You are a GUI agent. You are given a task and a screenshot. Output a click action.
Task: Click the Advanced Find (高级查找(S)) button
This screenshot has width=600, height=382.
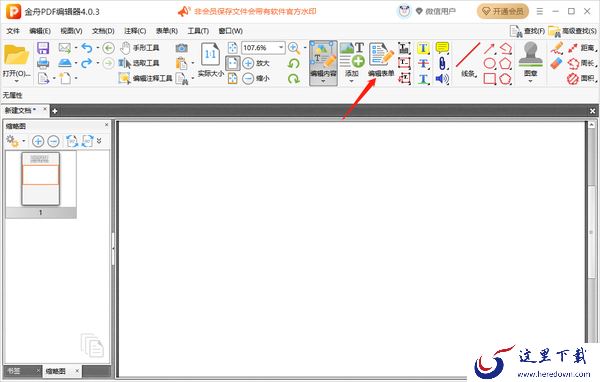click(572, 31)
